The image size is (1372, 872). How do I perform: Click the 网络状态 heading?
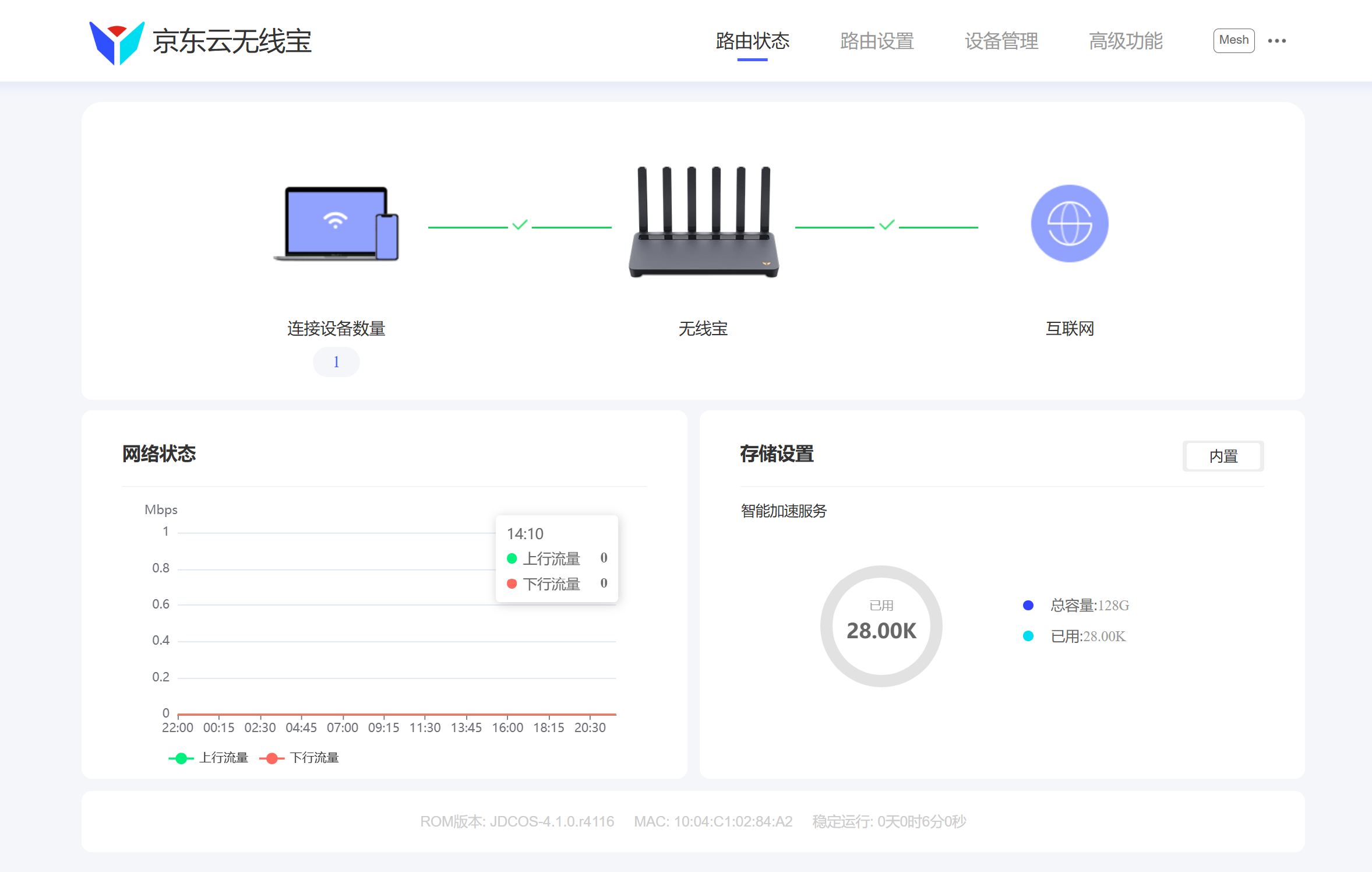(x=159, y=453)
